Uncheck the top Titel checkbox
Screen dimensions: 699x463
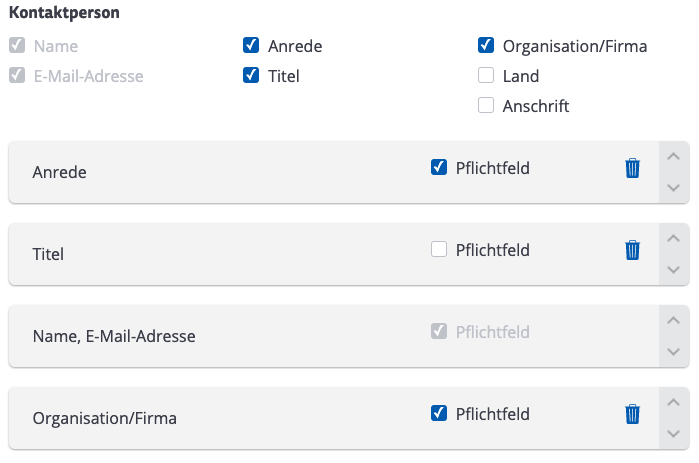[x=251, y=75]
